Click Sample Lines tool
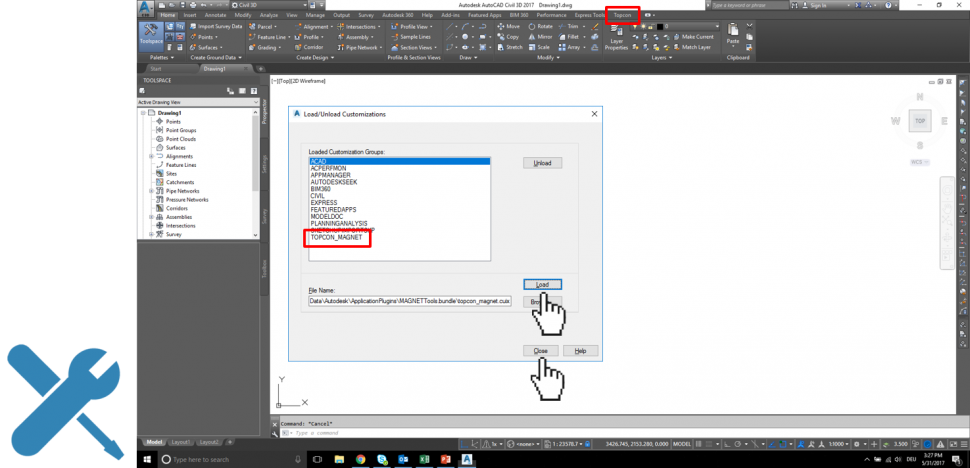Image resolution: width=970 pixels, height=468 pixels. [x=411, y=37]
